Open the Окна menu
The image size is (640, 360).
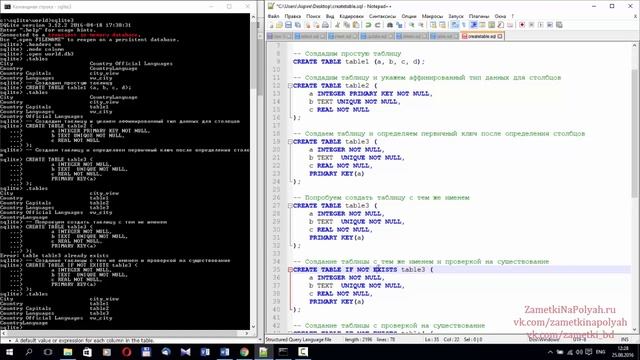coord(500,16)
